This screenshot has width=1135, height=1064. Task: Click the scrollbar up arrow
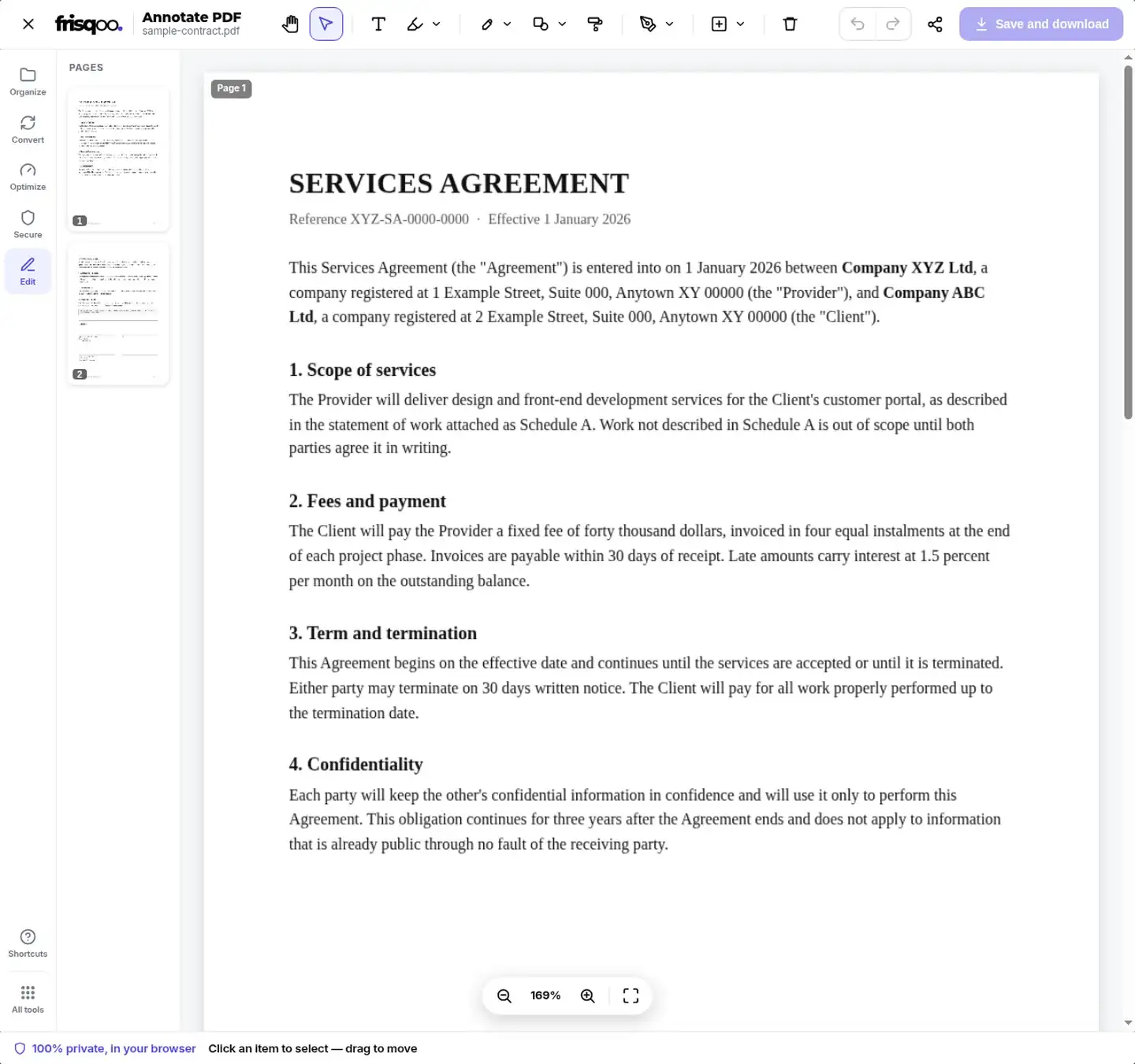click(1128, 58)
